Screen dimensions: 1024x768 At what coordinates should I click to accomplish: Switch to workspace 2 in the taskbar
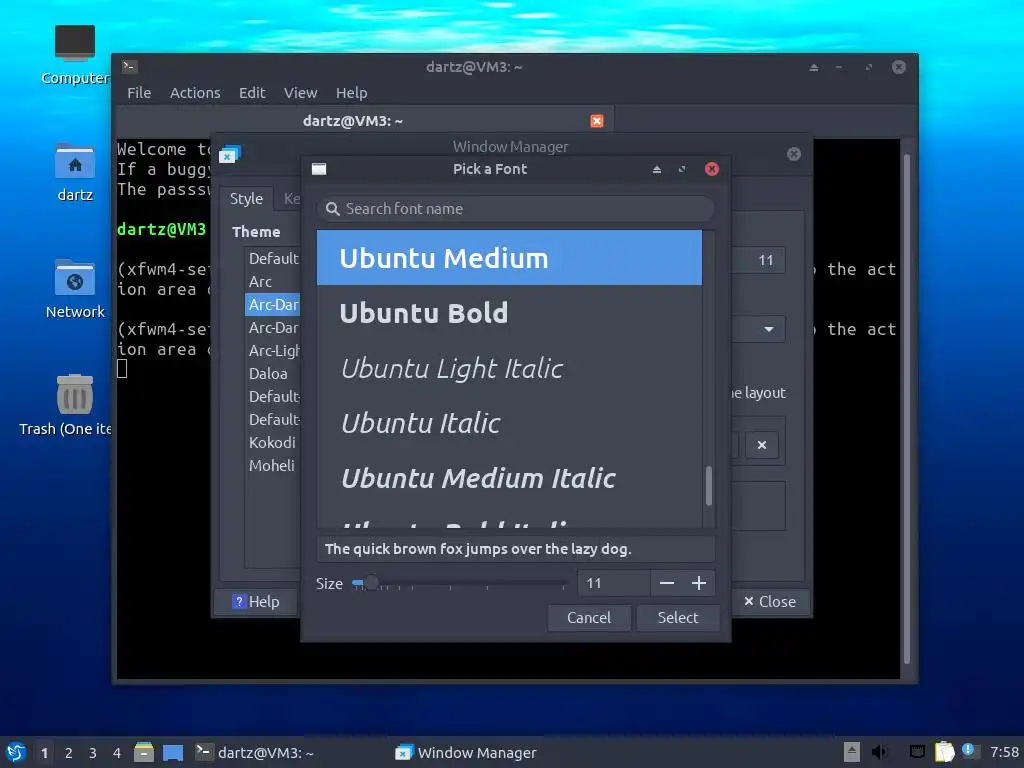pyautogui.click(x=69, y=753)
